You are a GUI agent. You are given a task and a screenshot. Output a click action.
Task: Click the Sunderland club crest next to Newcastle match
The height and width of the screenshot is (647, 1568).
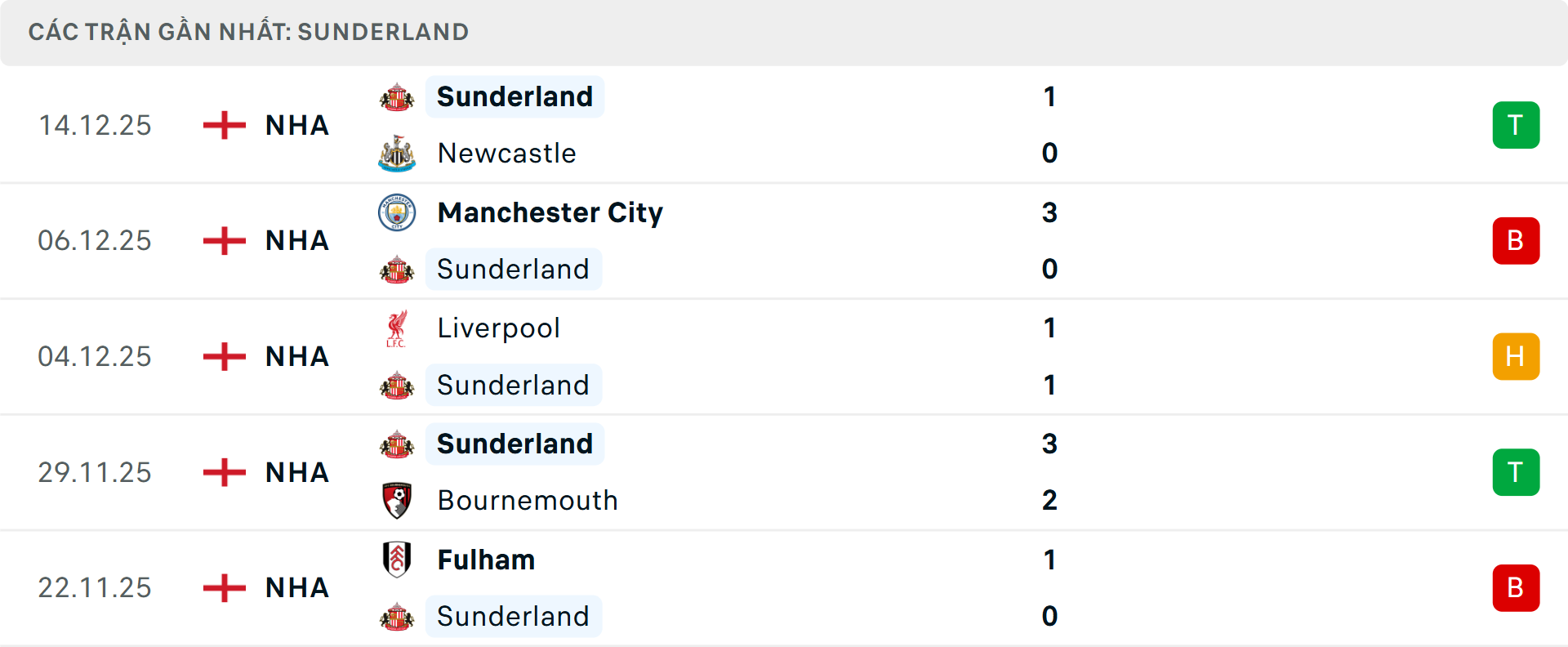click(397, 96)
